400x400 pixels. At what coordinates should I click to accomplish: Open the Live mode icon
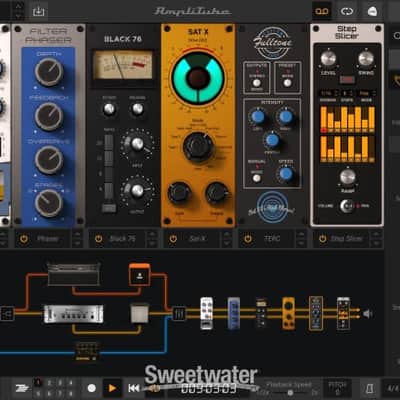[x=372, y=11]
